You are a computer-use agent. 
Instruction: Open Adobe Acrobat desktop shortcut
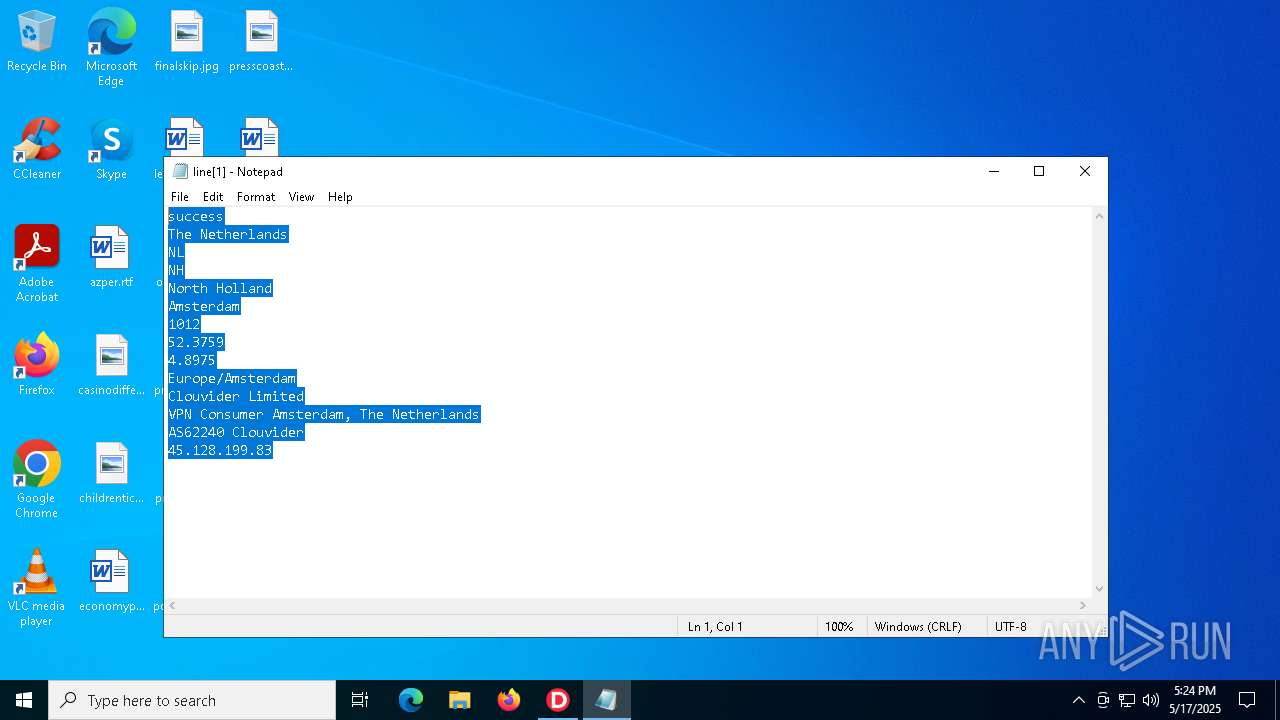[x=37, y=264]
